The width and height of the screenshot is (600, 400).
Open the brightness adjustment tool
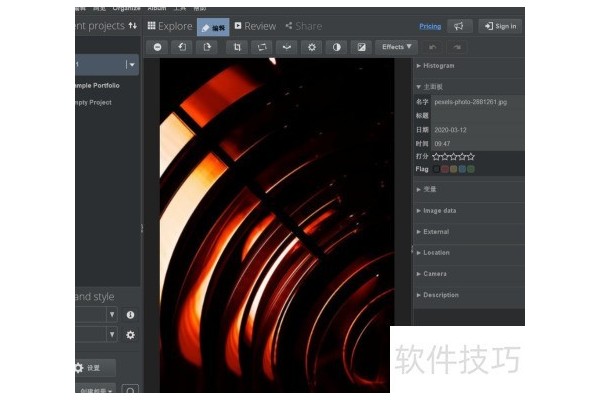coord(312,47)
